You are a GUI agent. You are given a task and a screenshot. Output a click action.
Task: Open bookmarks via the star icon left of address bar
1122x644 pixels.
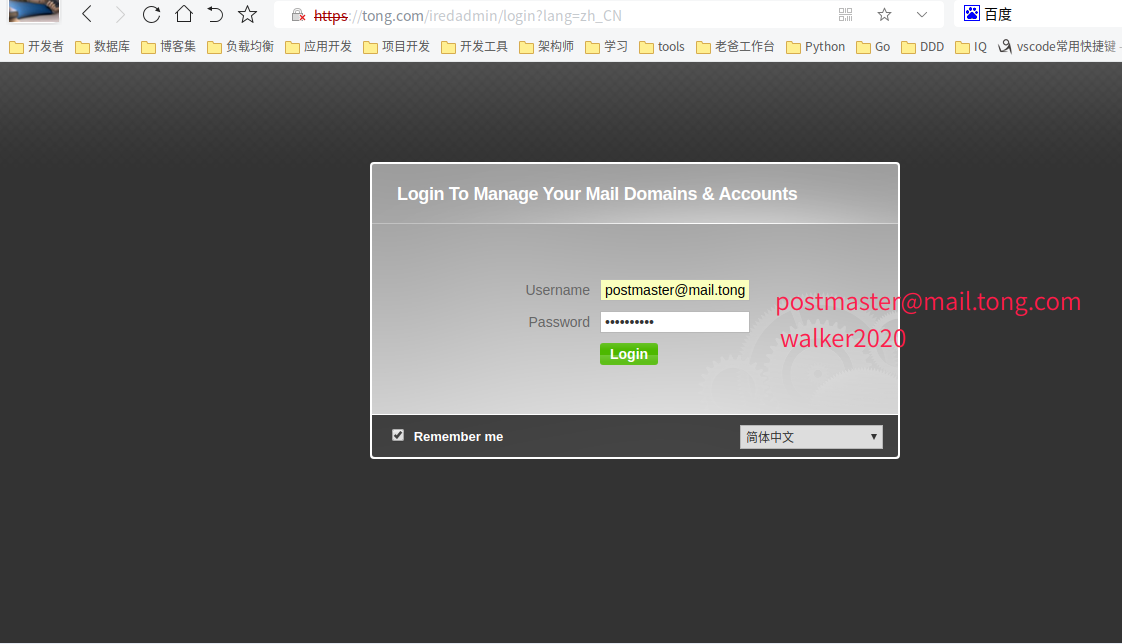(x=247, y=14)
